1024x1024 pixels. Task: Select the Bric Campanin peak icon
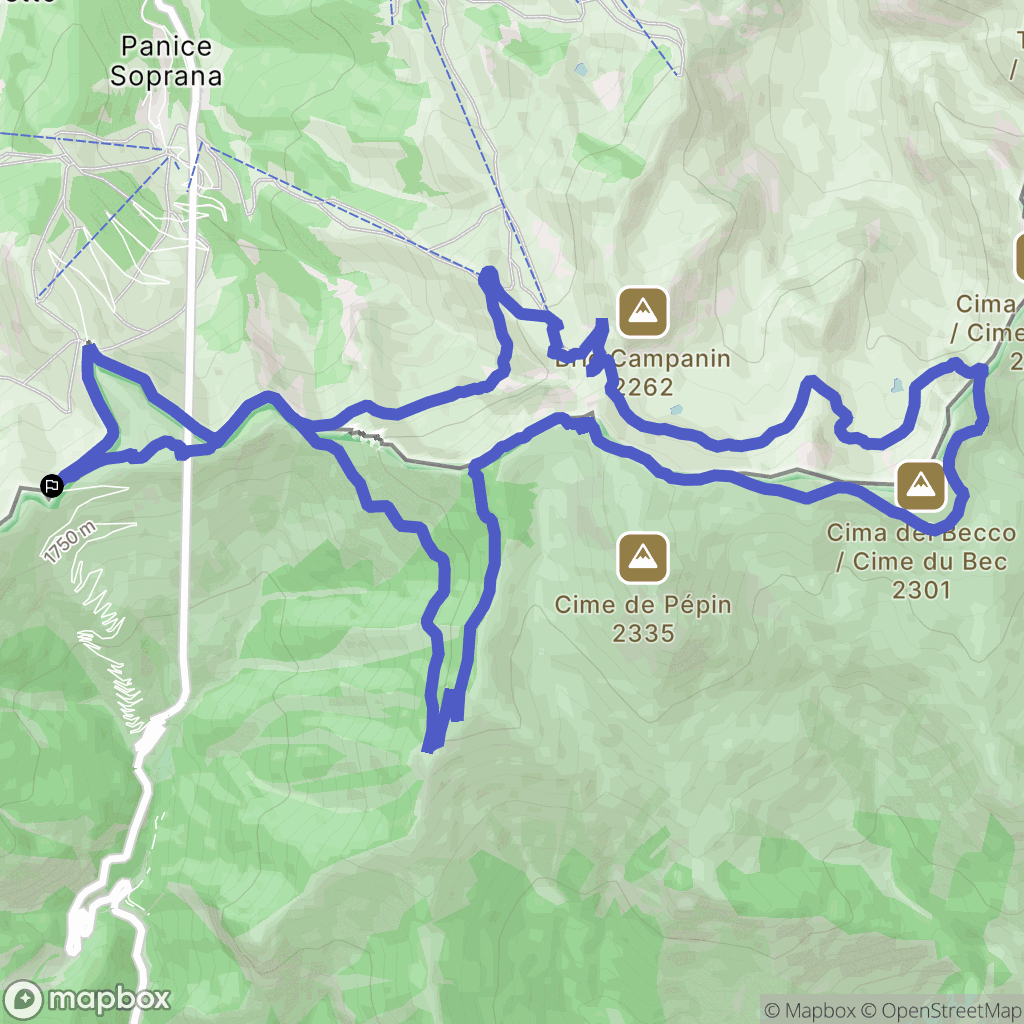click(643, 312)
